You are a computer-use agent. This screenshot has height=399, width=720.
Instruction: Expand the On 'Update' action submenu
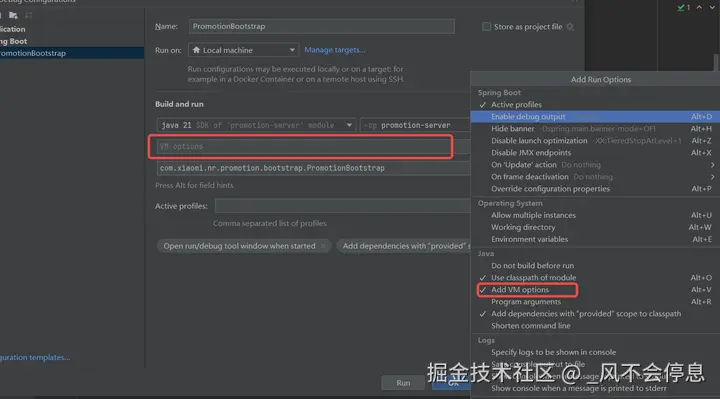click(595, 165)
